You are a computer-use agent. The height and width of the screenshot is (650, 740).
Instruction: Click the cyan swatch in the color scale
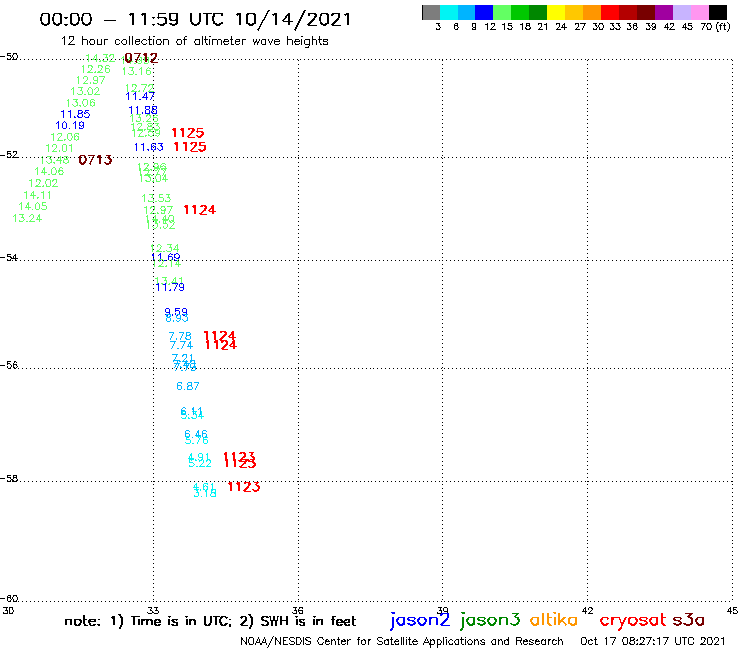[449, 12]
